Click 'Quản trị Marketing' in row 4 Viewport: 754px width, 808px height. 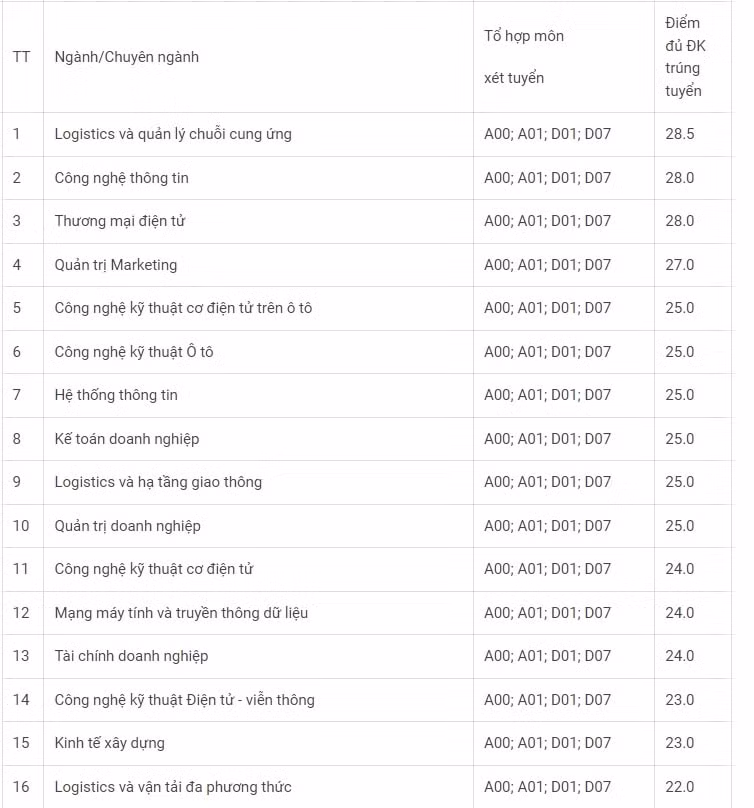click(x=116, y=265)
